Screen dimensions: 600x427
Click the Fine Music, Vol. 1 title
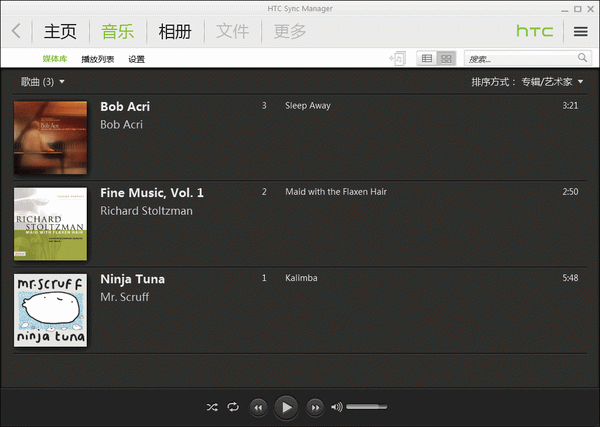(152, 193)
